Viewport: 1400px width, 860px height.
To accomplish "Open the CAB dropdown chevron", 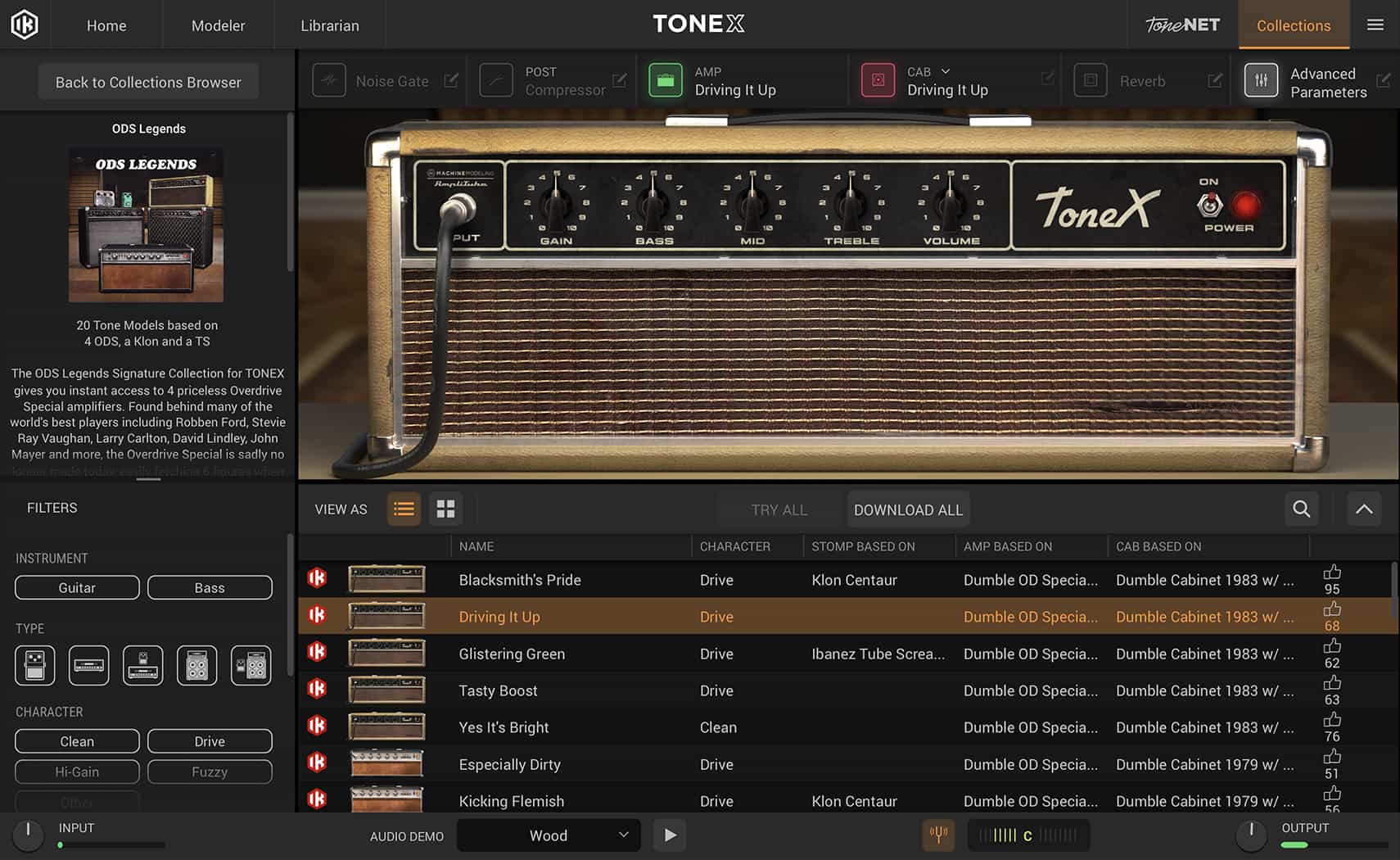I will coord(946,71).
